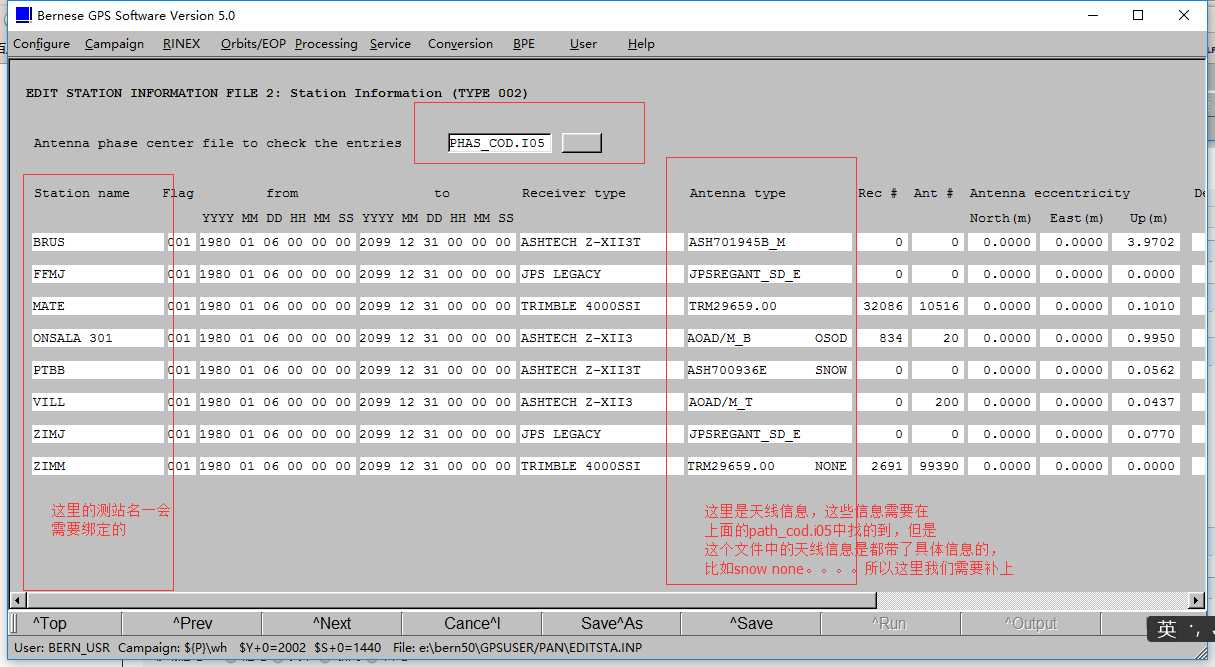Select the ONSALA 301 station name field
The image size is (1215, 667).
pos(97,338)
